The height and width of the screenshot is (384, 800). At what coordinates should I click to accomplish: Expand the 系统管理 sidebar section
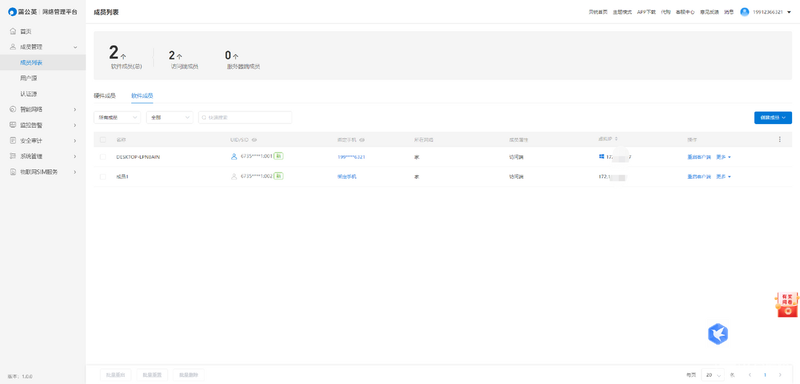click(75, 156)
